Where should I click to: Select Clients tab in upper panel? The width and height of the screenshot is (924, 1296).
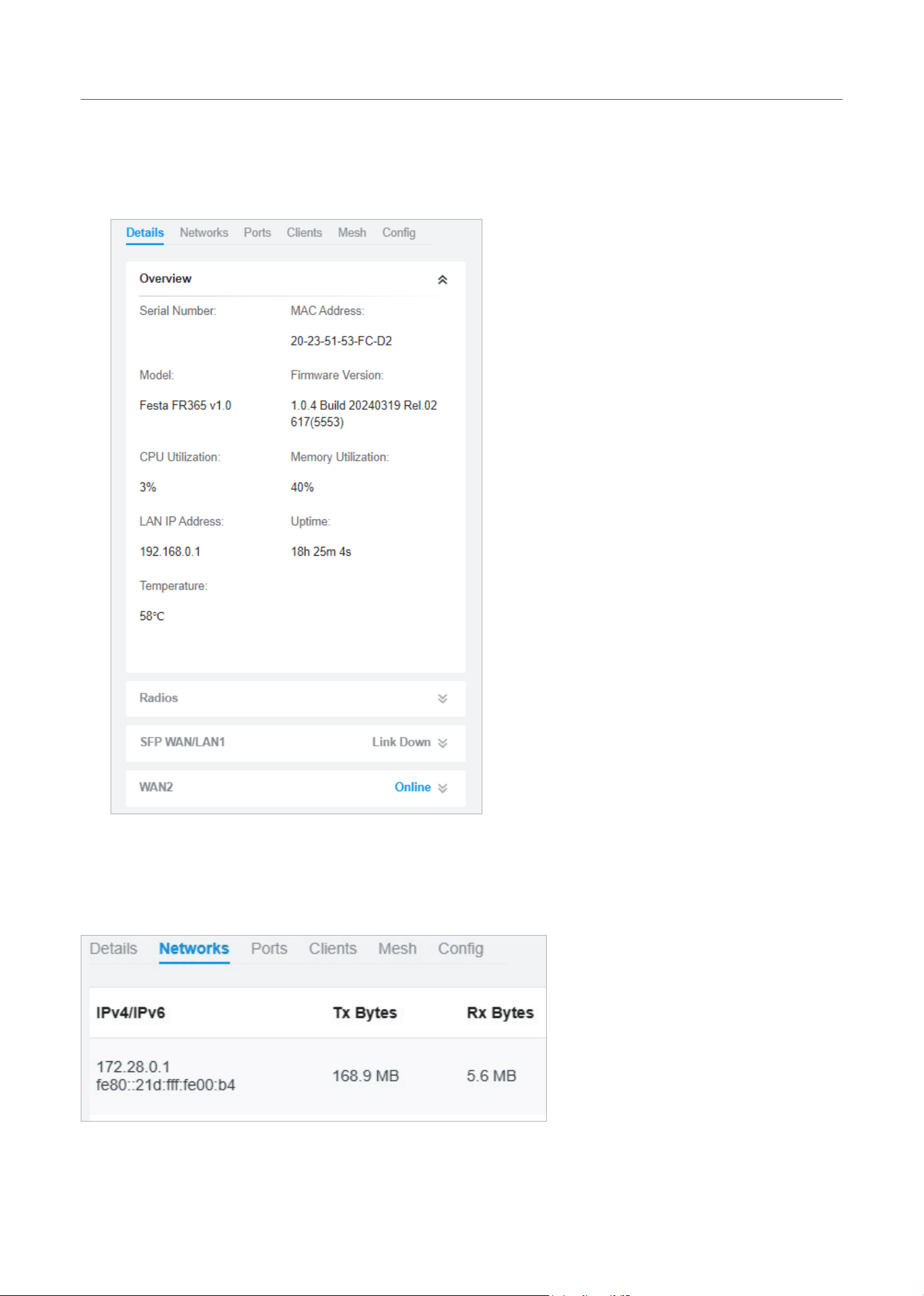tap(304, 233)
